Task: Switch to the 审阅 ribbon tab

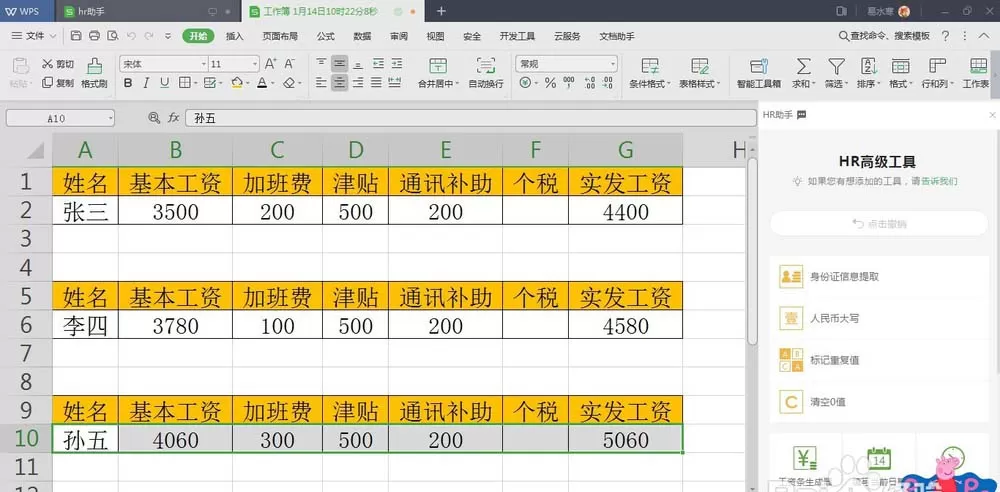Action: pyautogui.click(x=399, y=36)
